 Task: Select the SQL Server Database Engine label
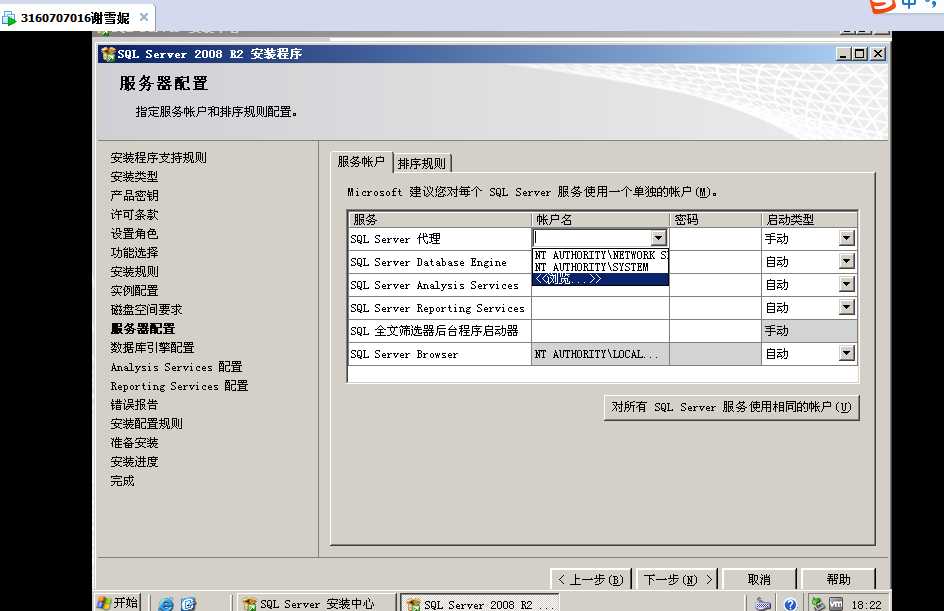(x=429, y=262)
